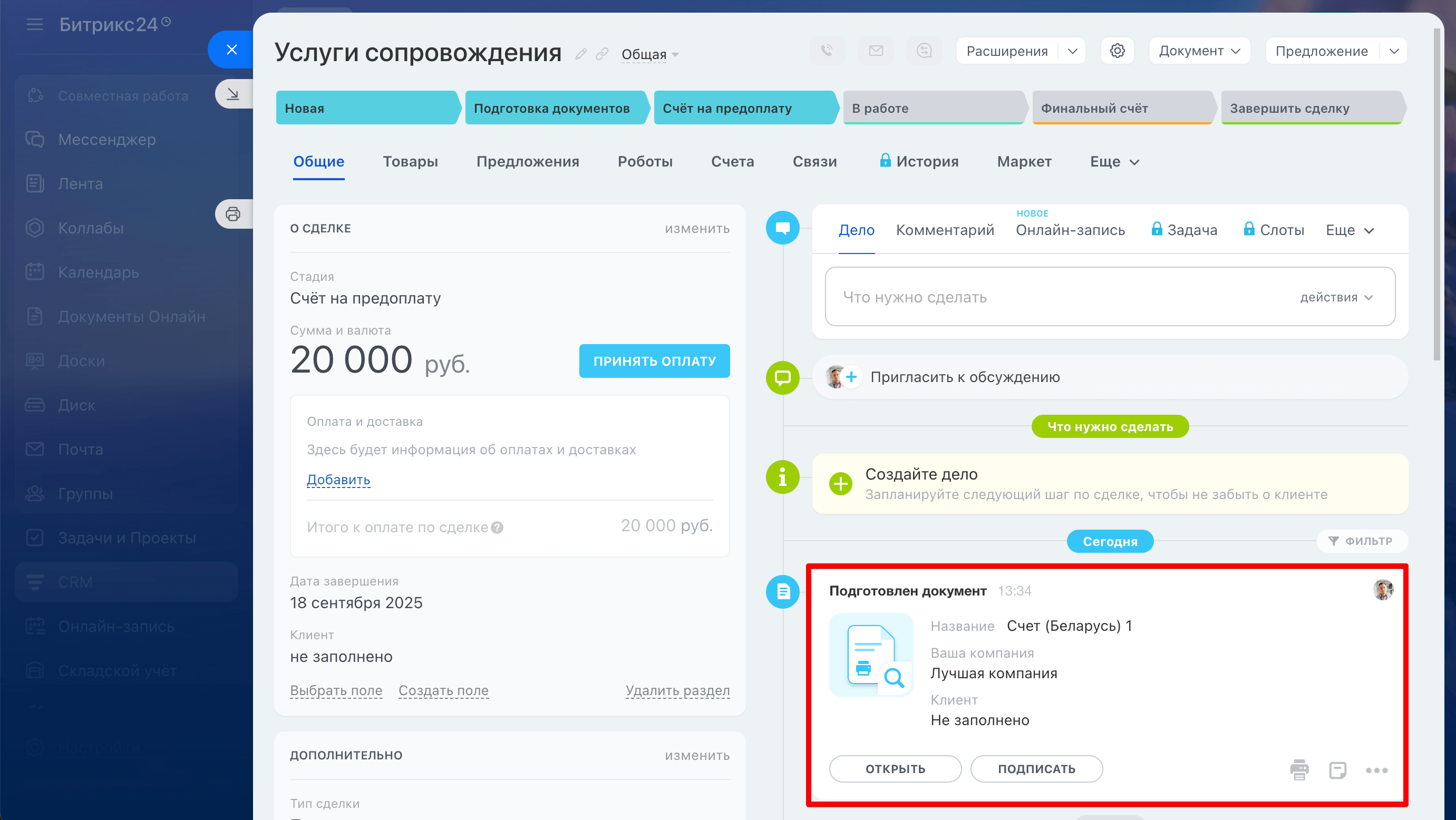
Task: Click Создать поле link
Action: [x=444, y=690]
